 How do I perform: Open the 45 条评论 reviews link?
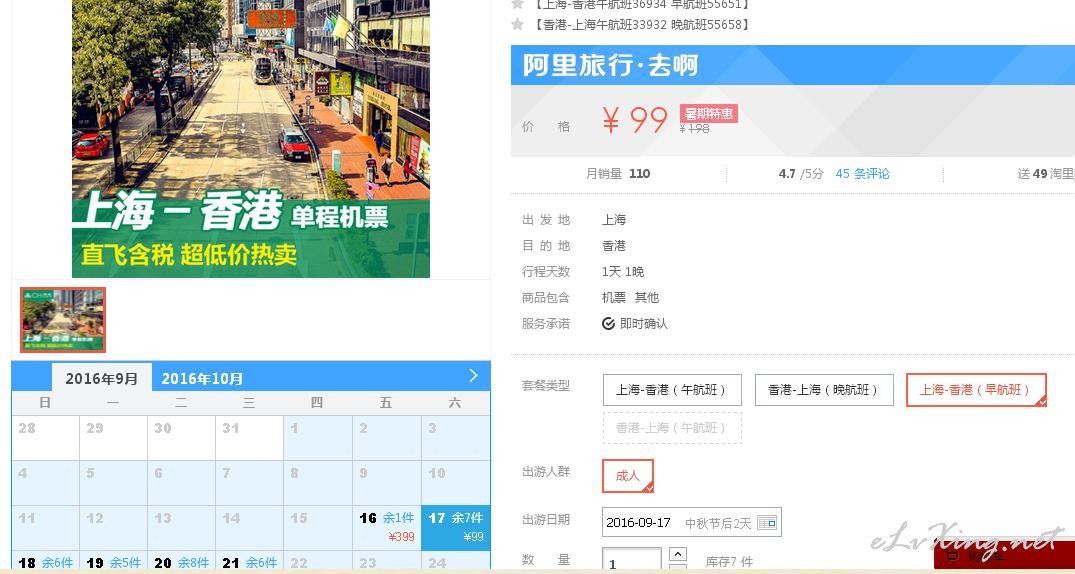click(862, 174)
